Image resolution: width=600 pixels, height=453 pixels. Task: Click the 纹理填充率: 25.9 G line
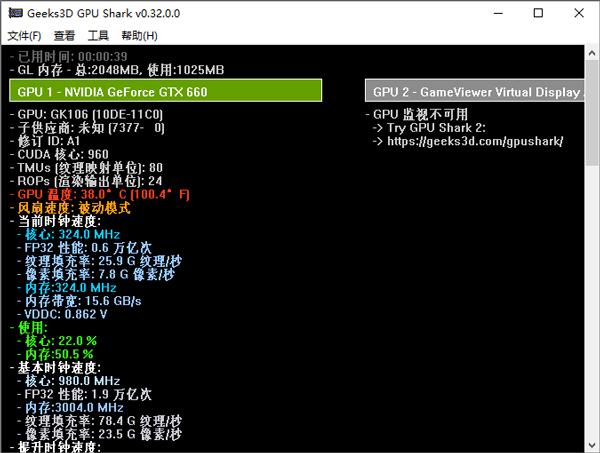click(x=99, y=261)
